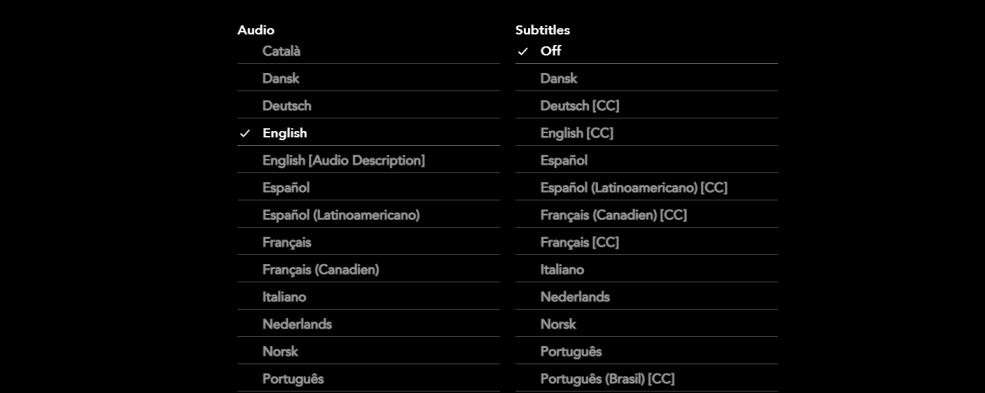Enable Español (Latinoamericano) [CC] subtitles

pos(646,187)
